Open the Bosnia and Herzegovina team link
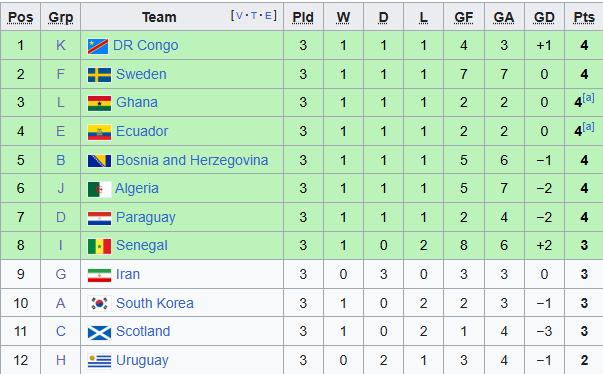This screenshot has width=603, height=374. pyautogui.click(x=192, y=160)
